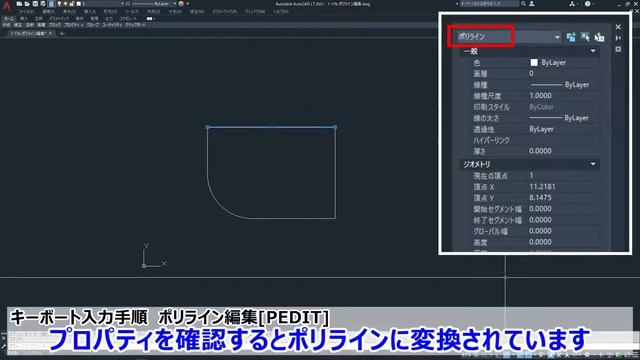The image size is (640, 360).
Task: Toggle PICKADD icon in Properties palette
Action: point(571,37)
